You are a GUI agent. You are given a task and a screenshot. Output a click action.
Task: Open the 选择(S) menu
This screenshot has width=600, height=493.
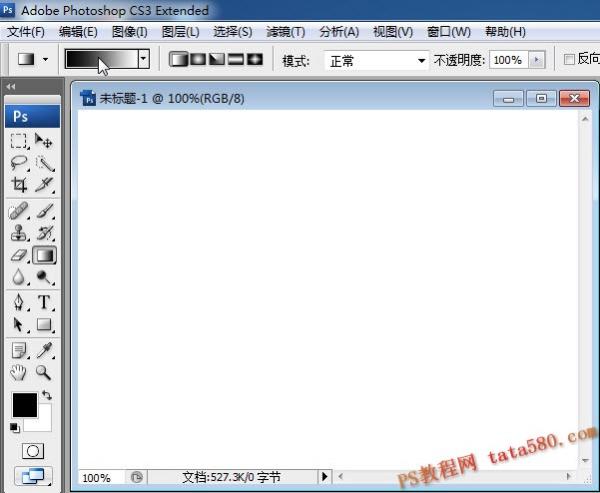pos(233,32)
